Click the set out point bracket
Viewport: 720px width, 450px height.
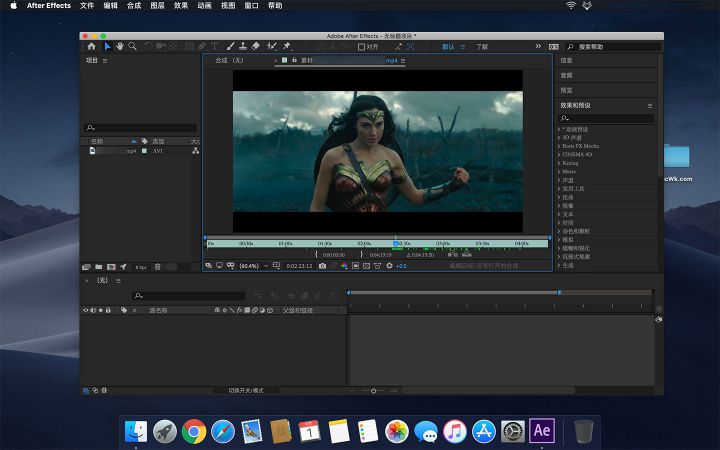pyautogui.click(x=362, y=254)
